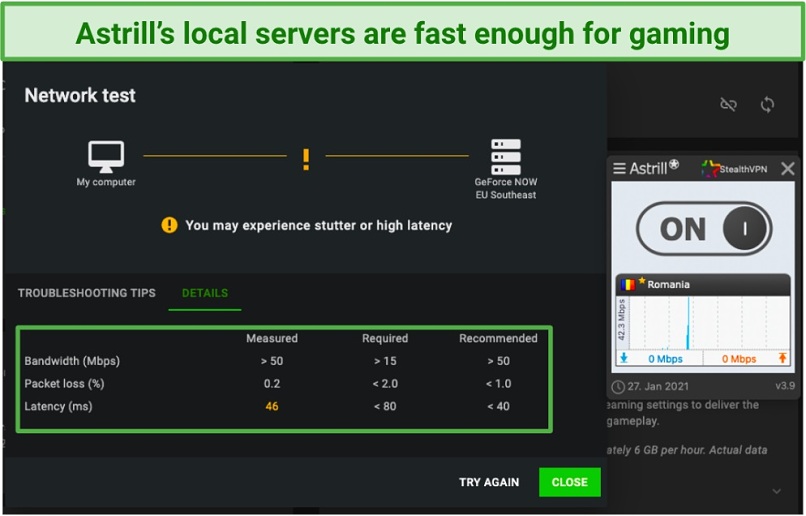Click the refresh arrows icon at top right
Image resolution: width=806 pixels, height=516 pixels.
(x=767, y=105)
